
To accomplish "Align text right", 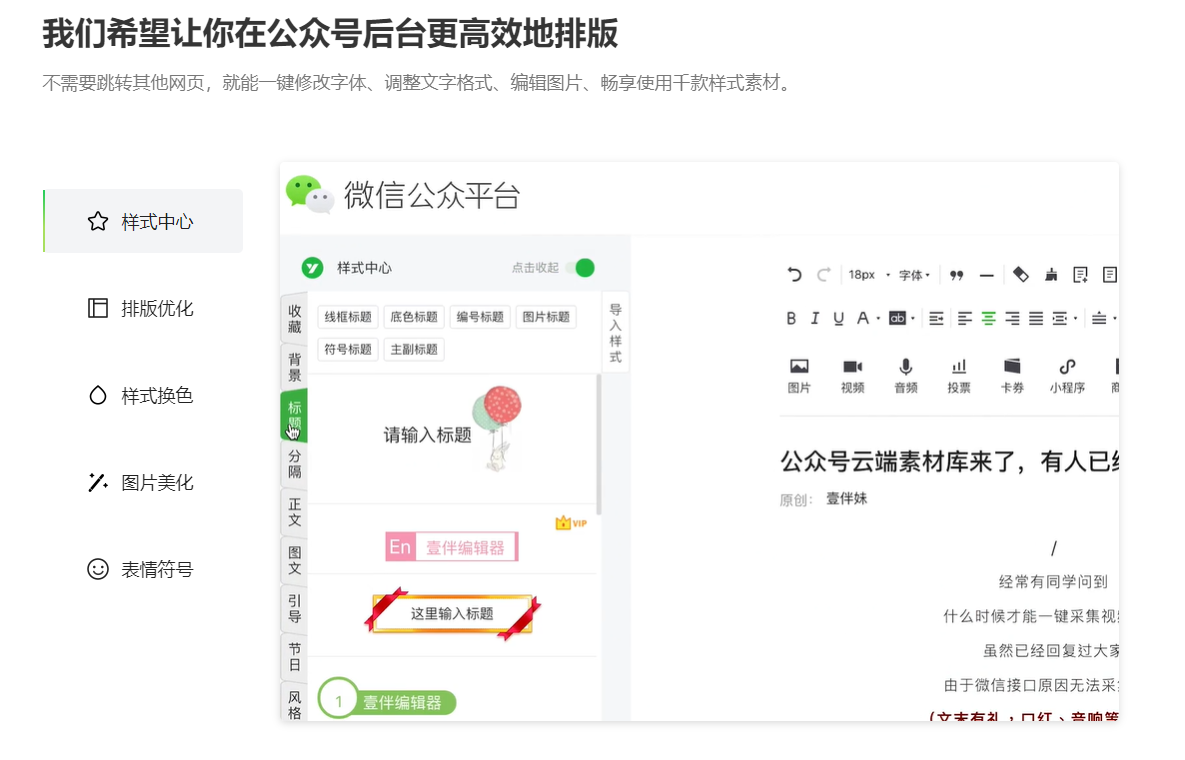I will 1012,319.
